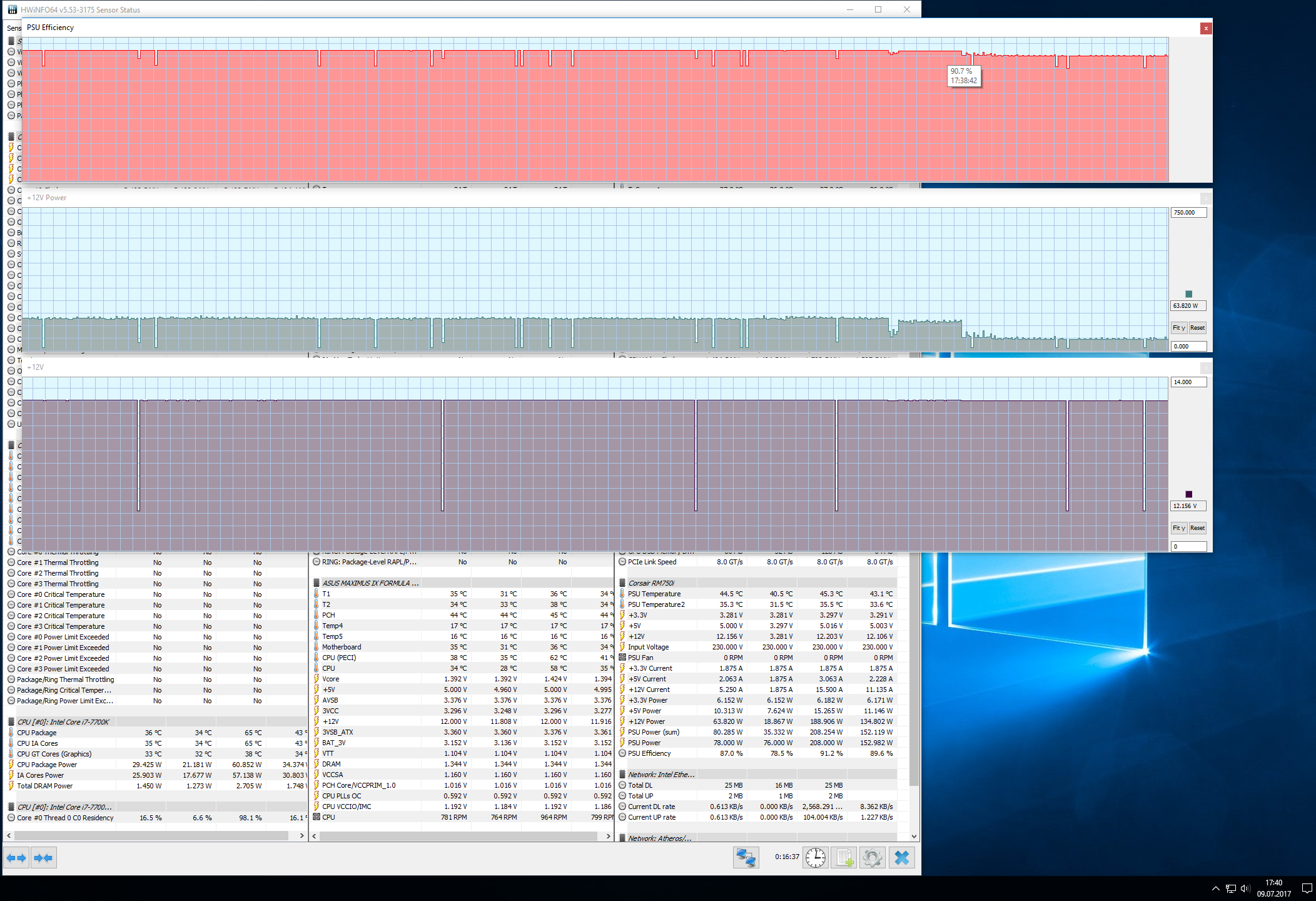Expand the system tray hidden icons chevron
1316x901 pixels.
pos(1215,888)
